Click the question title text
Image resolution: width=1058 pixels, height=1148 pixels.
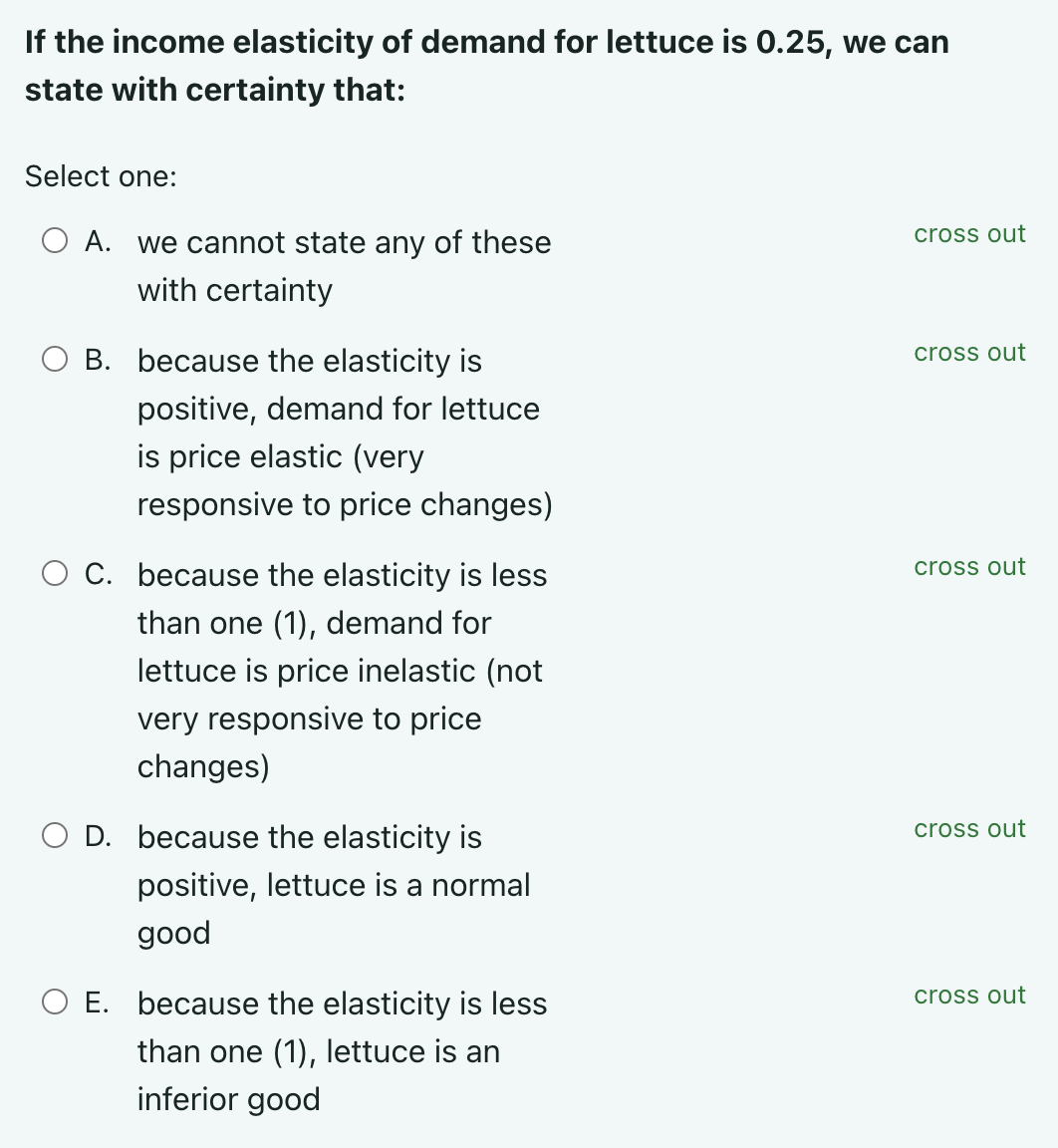[486, 65]
